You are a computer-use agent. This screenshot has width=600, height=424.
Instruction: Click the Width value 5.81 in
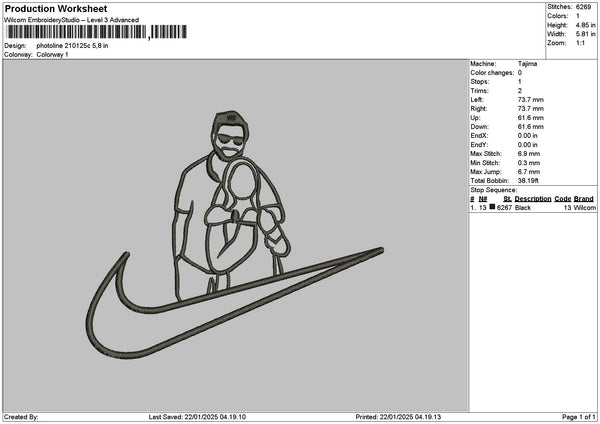(x=585, y=34)
